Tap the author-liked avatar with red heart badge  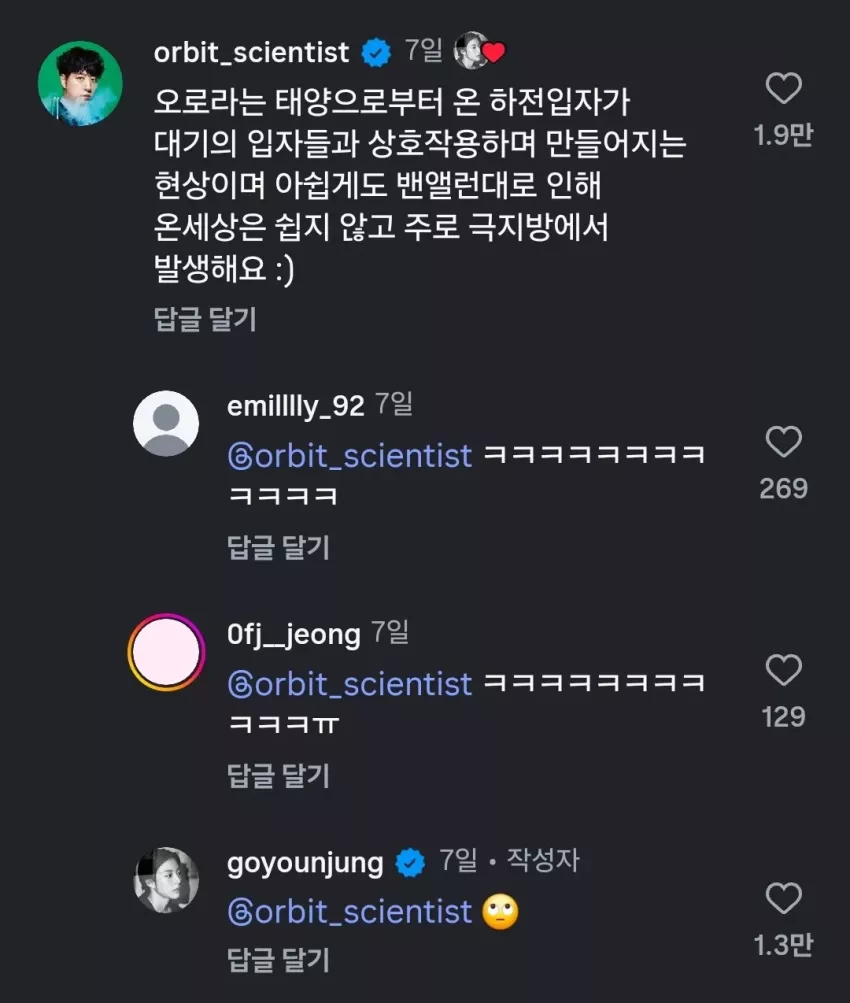click(479, 51)
